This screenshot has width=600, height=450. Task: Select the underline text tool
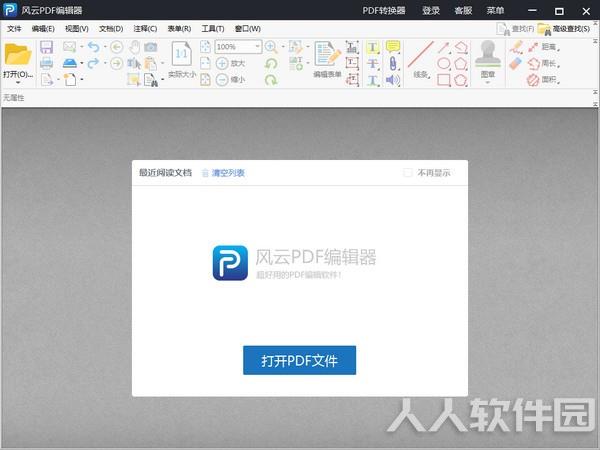coord(372,80)
